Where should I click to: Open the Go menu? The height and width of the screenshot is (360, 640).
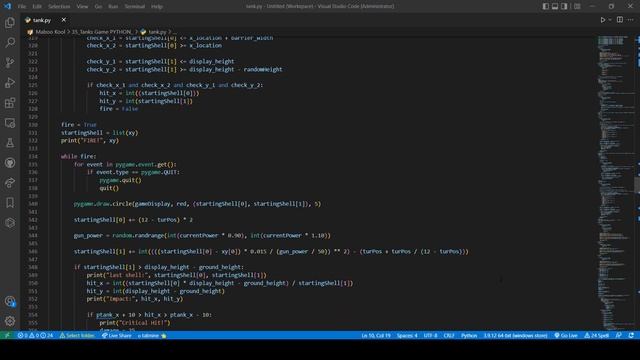point(98,7)
